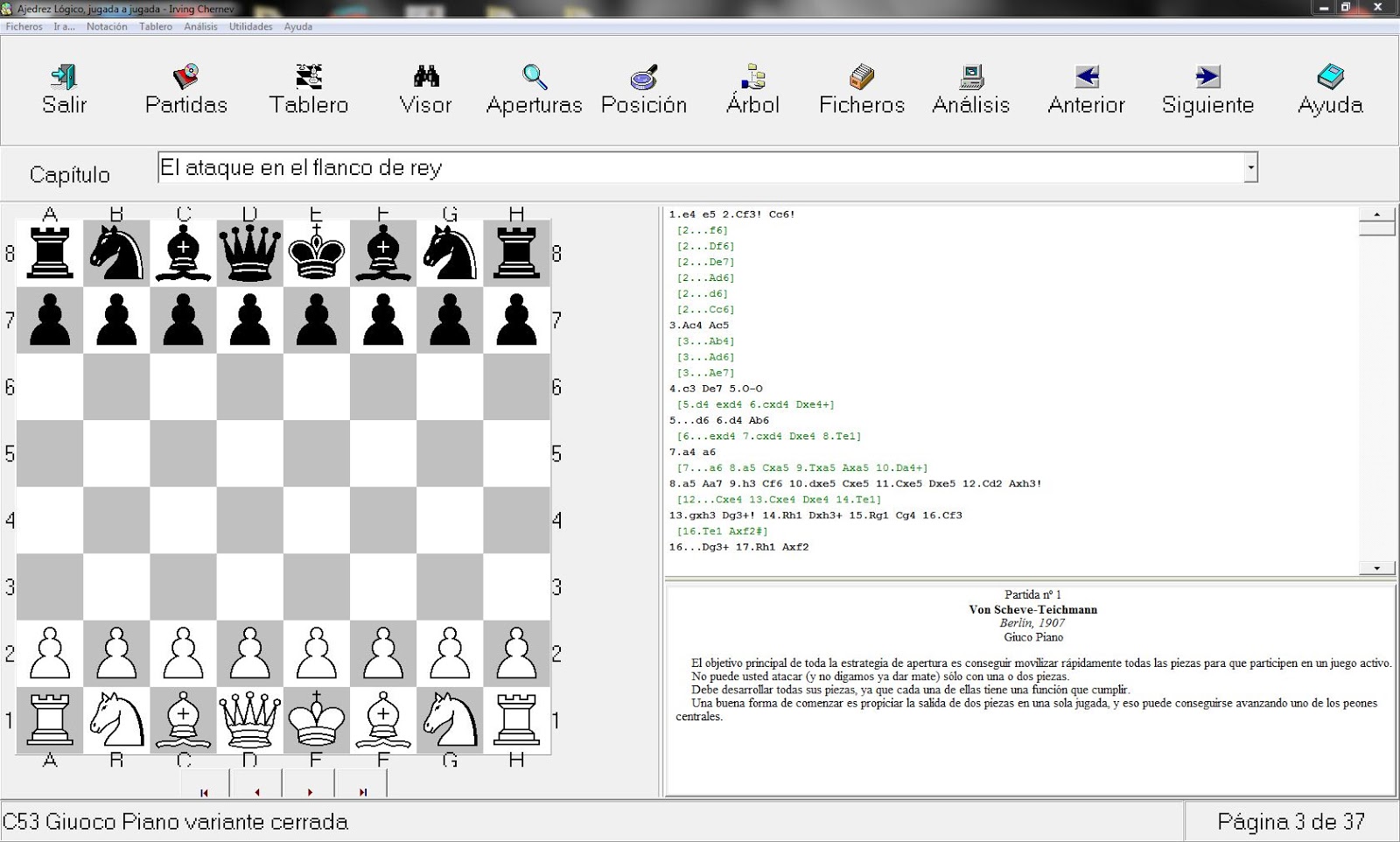Click the white pawn on E2
1400x842 pixels.
tap(316, 654)
